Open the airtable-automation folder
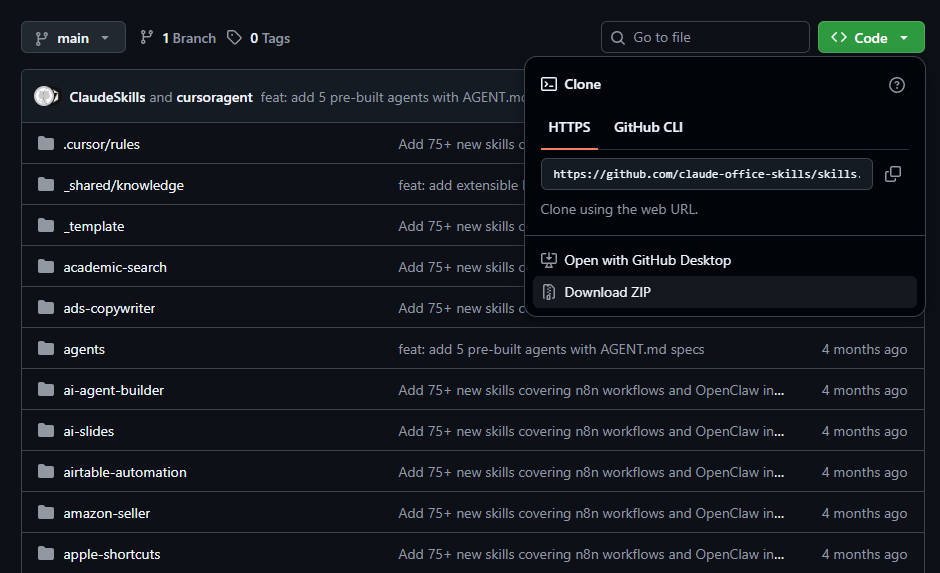The height and width of the screenshot is (573, 940). click(x=125, y=472)
